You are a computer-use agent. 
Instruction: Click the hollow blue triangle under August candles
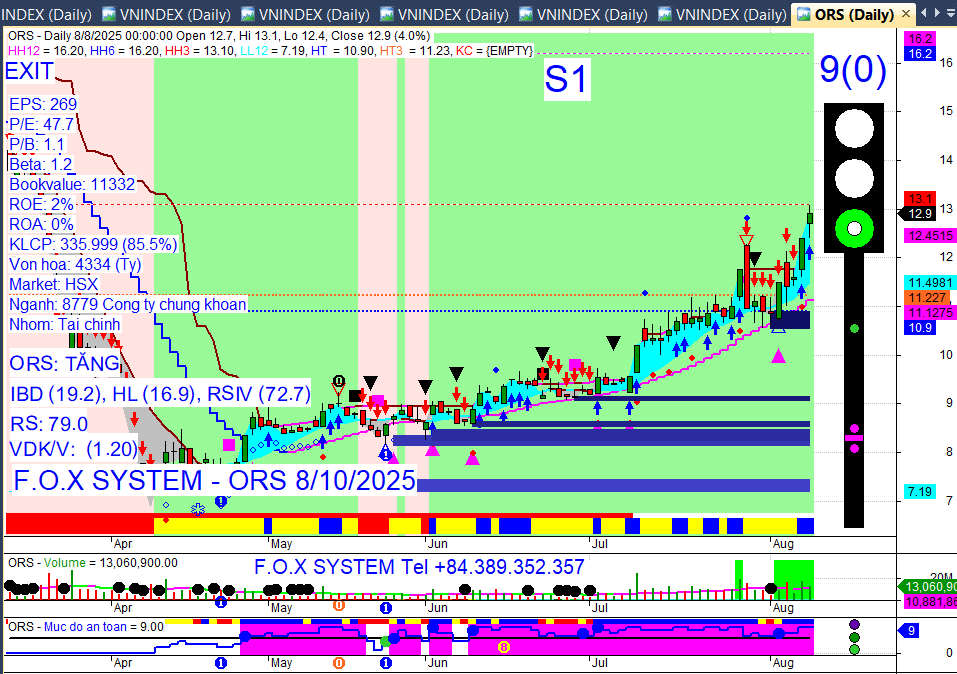778,328
